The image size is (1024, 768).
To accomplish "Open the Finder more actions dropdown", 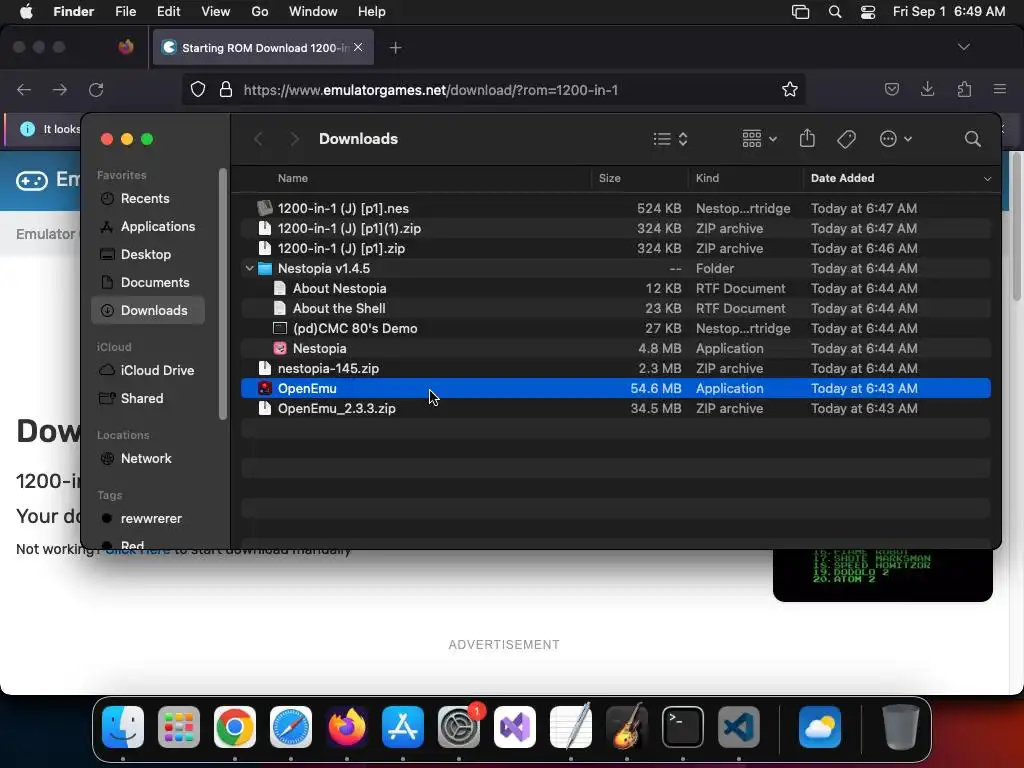I will (895, 138).
